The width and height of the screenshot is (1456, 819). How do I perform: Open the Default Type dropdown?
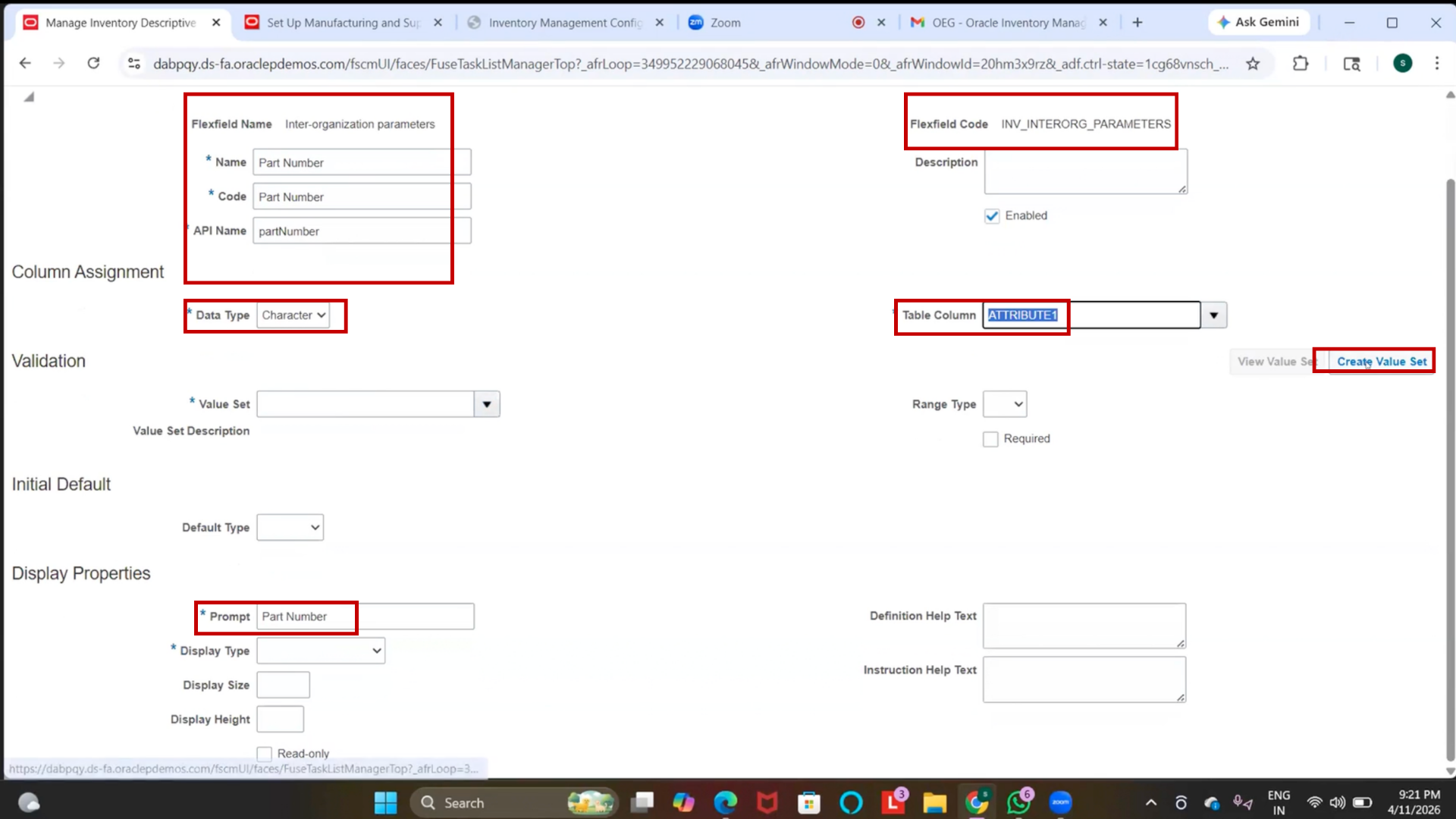point(290,528)
